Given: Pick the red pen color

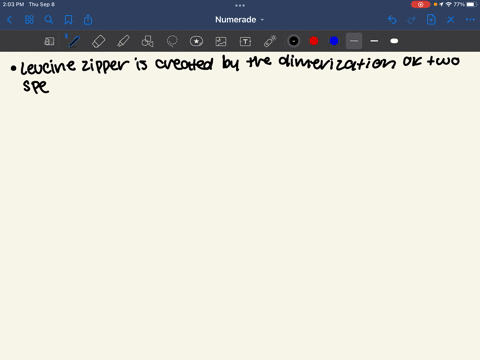Looking at the screenshot, I should [x=314, y=41].
